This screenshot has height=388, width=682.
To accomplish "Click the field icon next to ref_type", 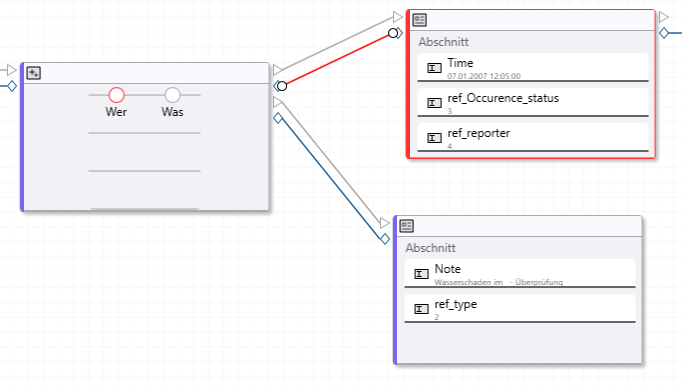I will [421, 309].
